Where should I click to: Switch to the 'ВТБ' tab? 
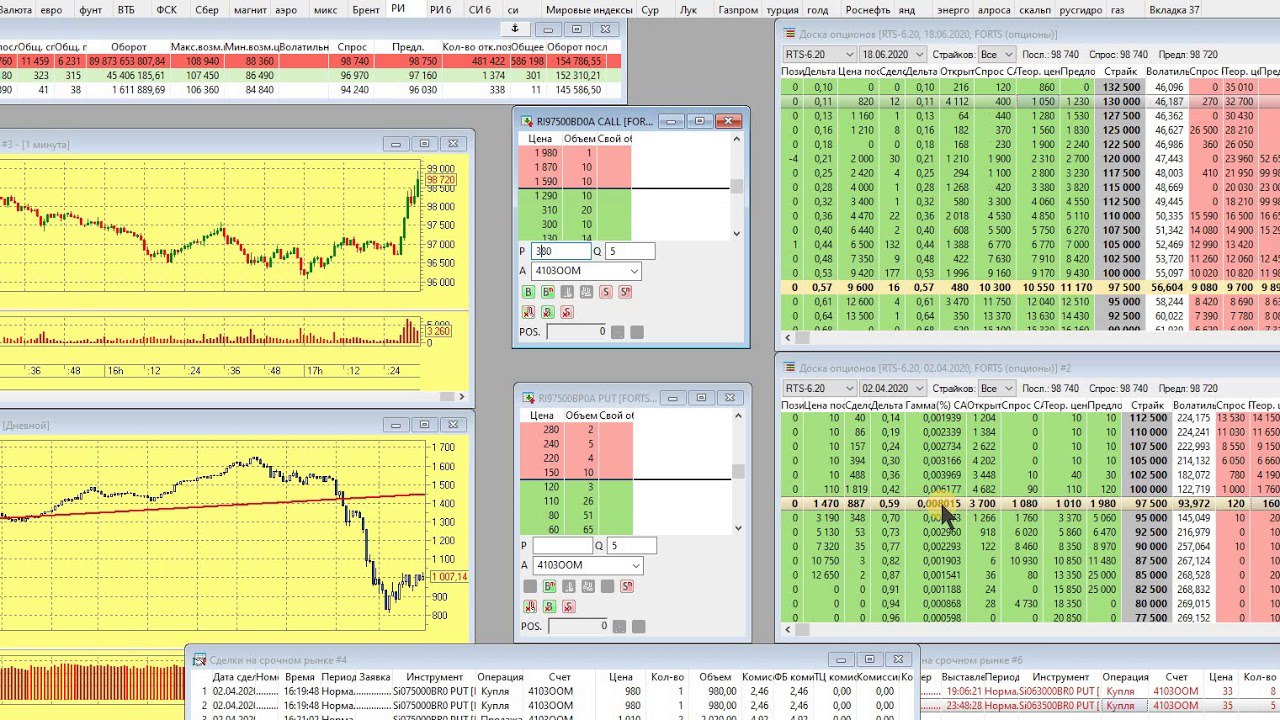click(127, 9)
